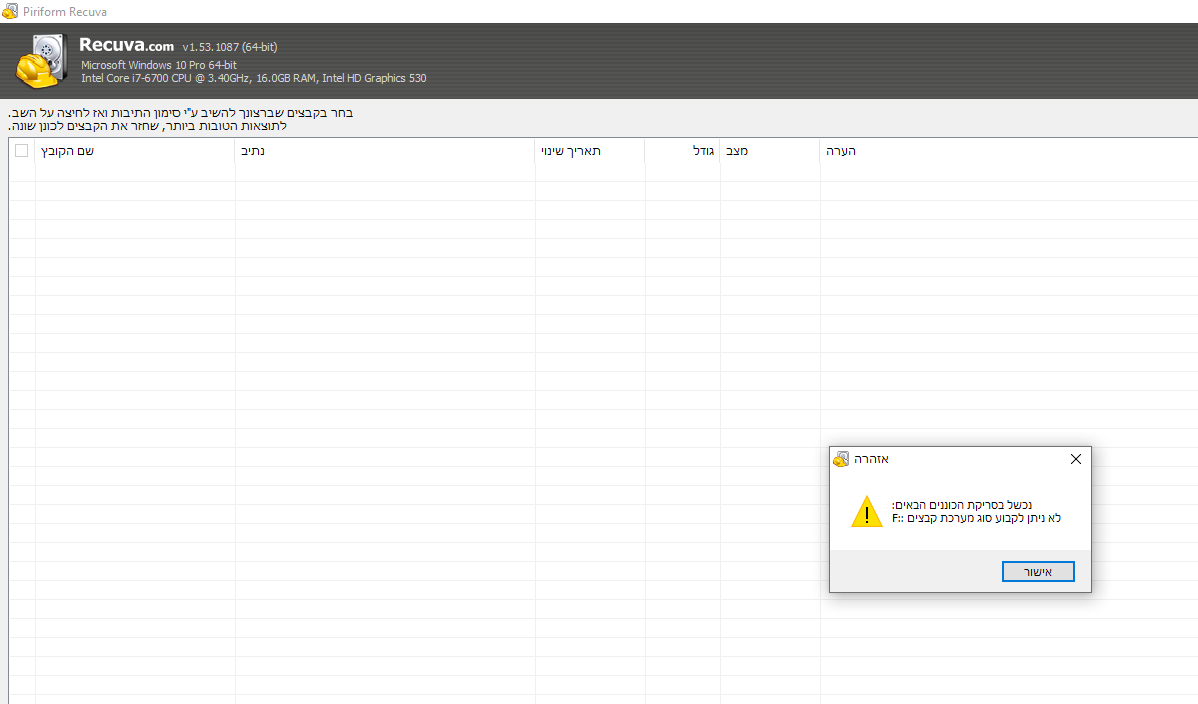
Task: Sort by הערה column header
Action: tap(1009, 151)
